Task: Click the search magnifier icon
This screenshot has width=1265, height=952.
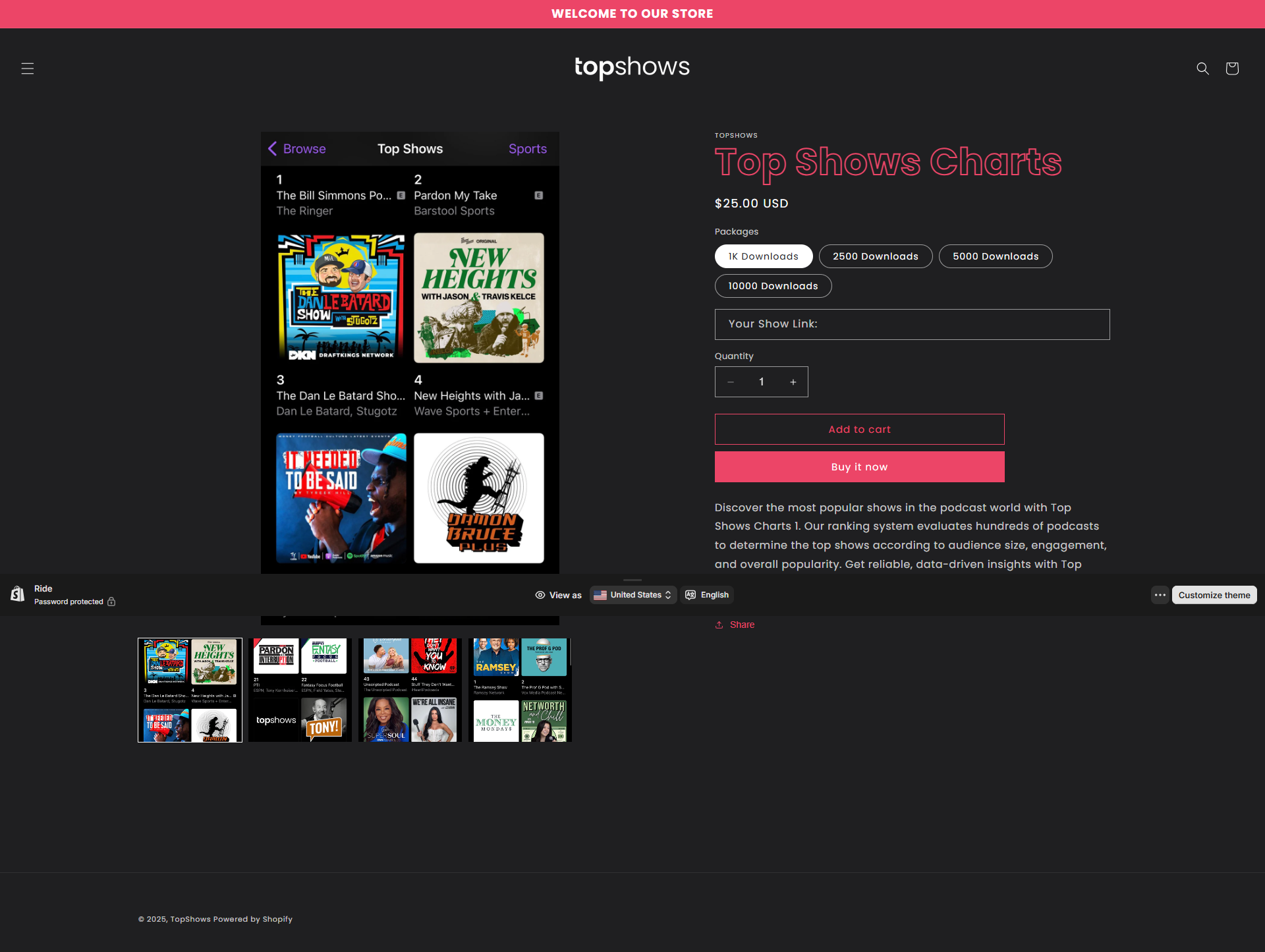Action: pos(1202,69)
